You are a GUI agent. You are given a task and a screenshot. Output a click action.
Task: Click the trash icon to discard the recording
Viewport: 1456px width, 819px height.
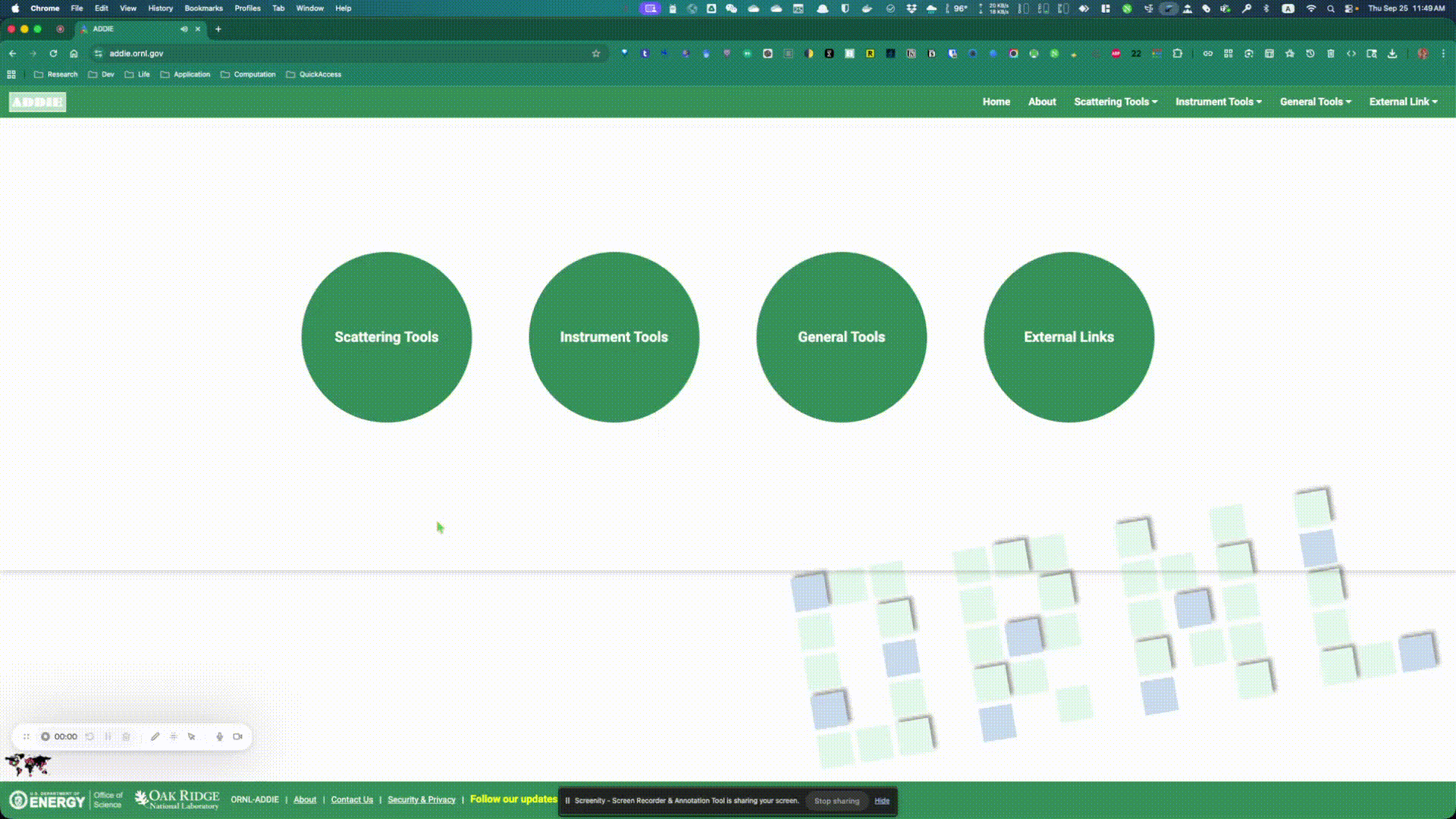click(126, 736)
